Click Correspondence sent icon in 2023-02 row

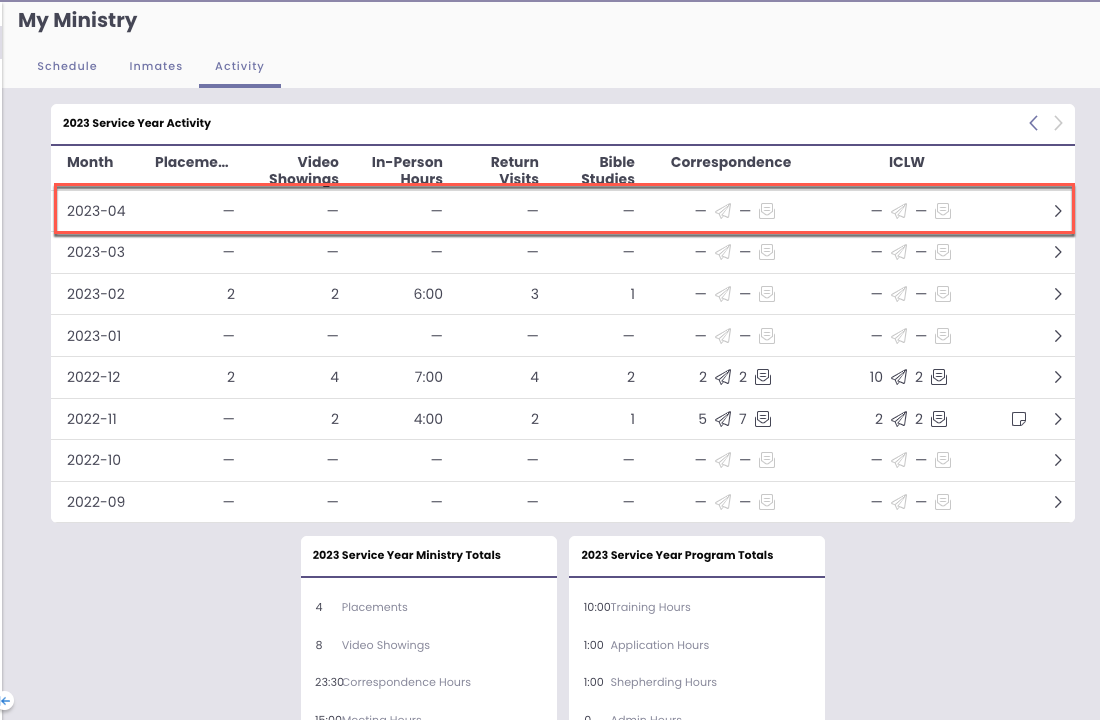click(723, 294)
